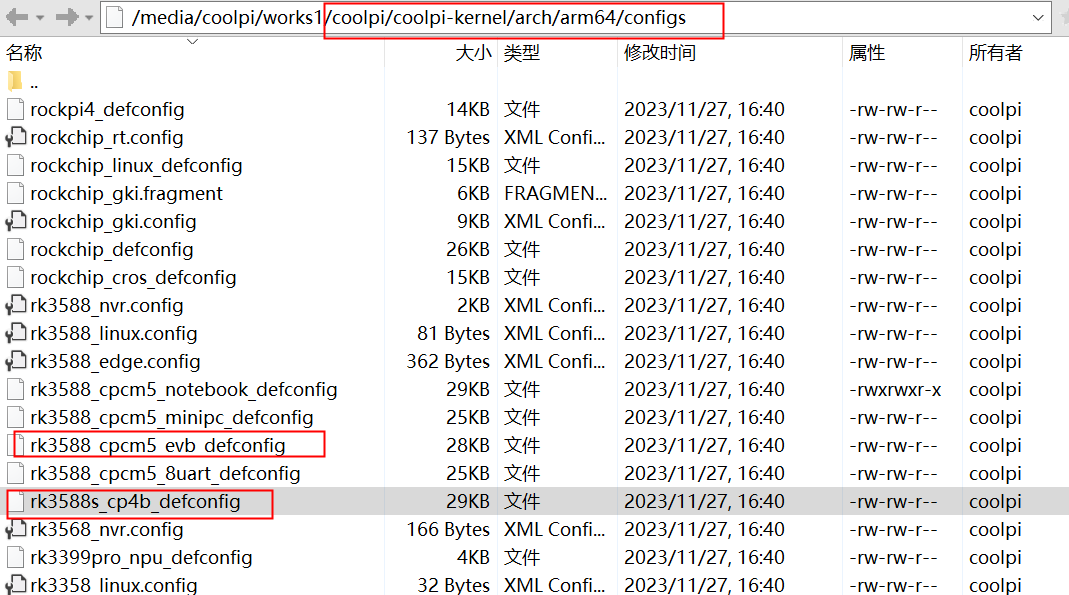Click the 14KB size of rockpi4_defconfig
The height and width of the screenshot is (595, 1069).
click(x=468, y=109)
